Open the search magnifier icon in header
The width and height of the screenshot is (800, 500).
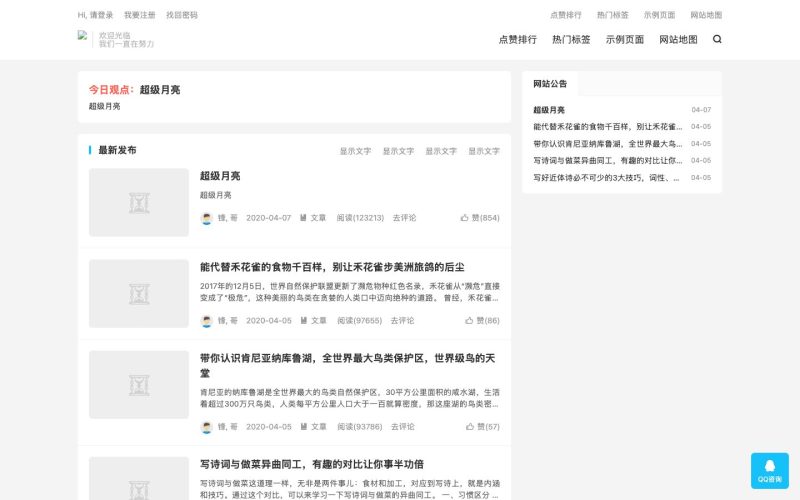click(x=717, y=39)
